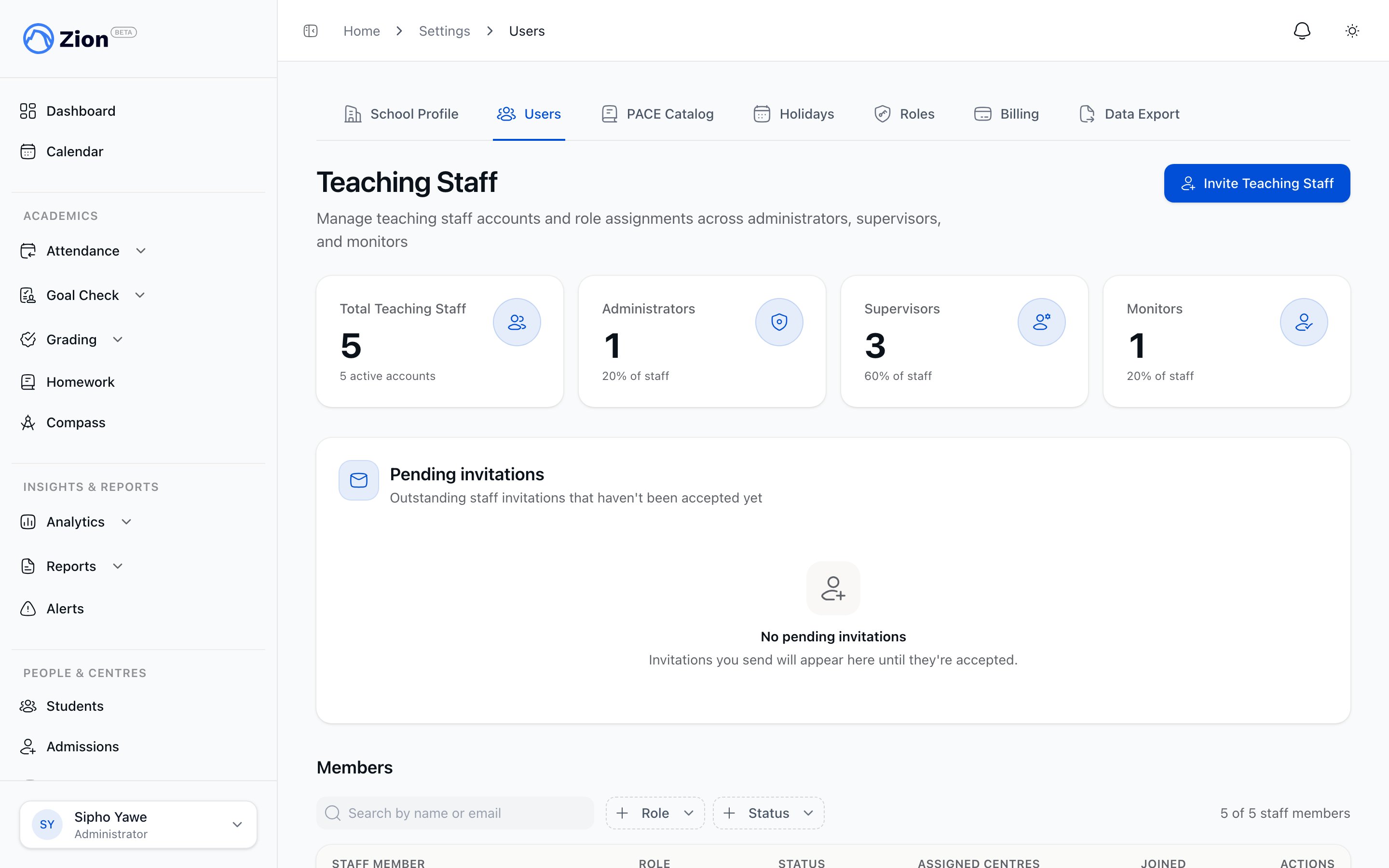This screenshot has height=868, width=1389.
Task: Click the Students group icon
Action: coord(27,706)
